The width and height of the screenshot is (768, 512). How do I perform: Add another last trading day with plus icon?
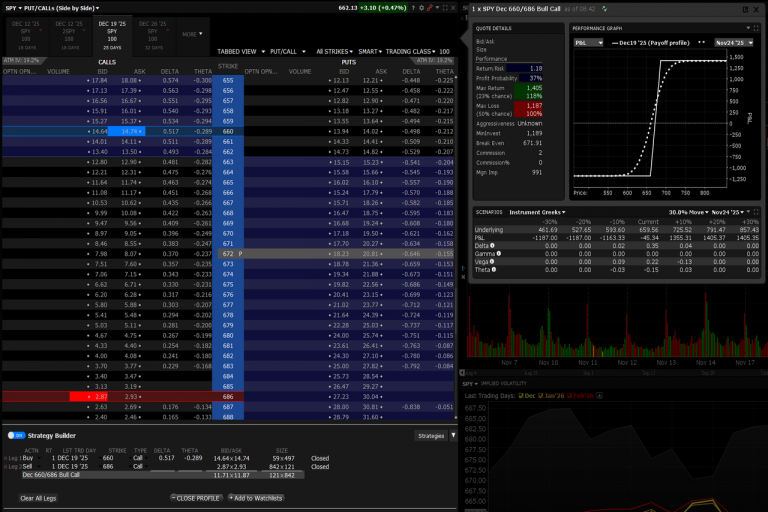(599, 395)
